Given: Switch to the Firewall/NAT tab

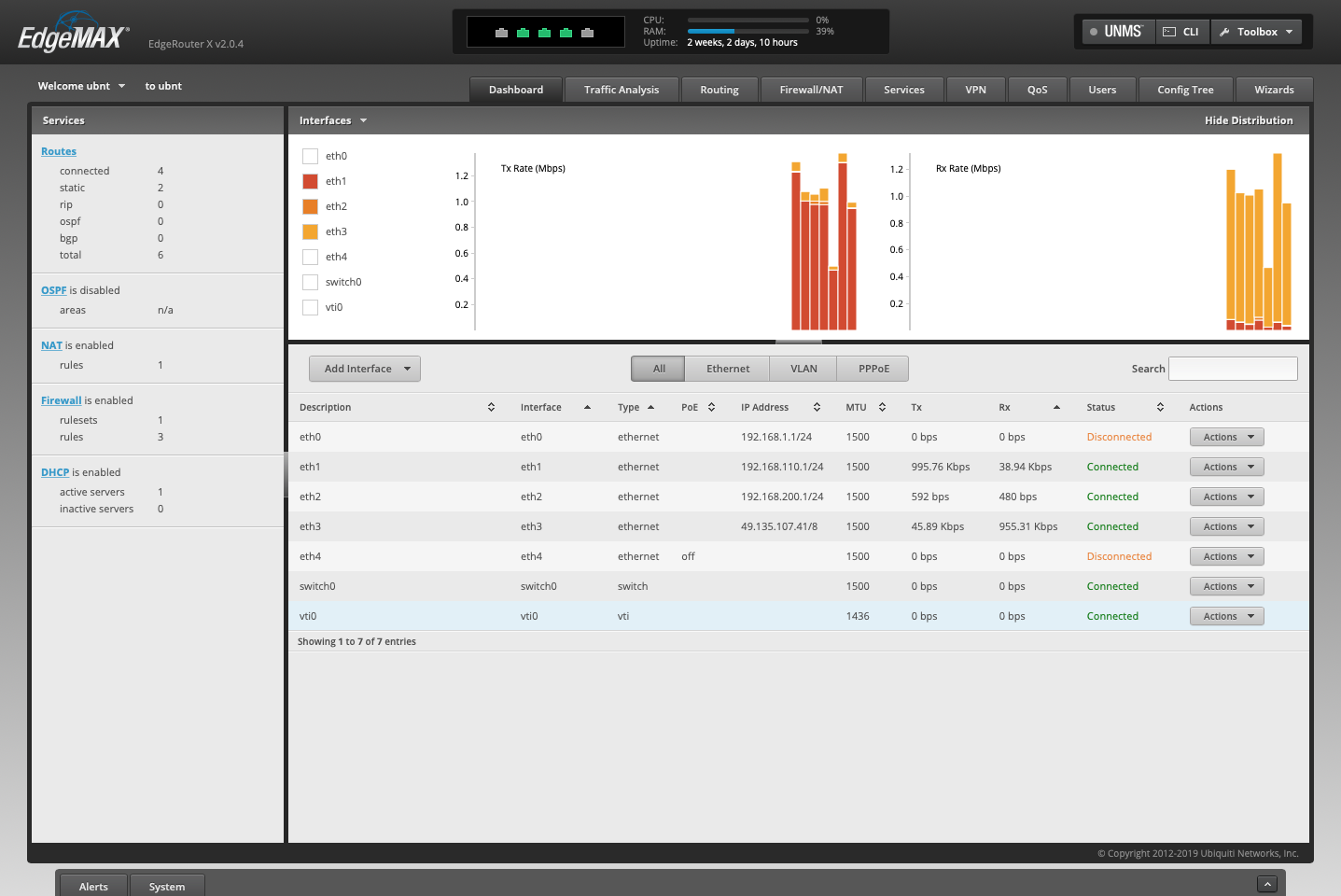Looking at the screenshot, I should tap(811, 90).
